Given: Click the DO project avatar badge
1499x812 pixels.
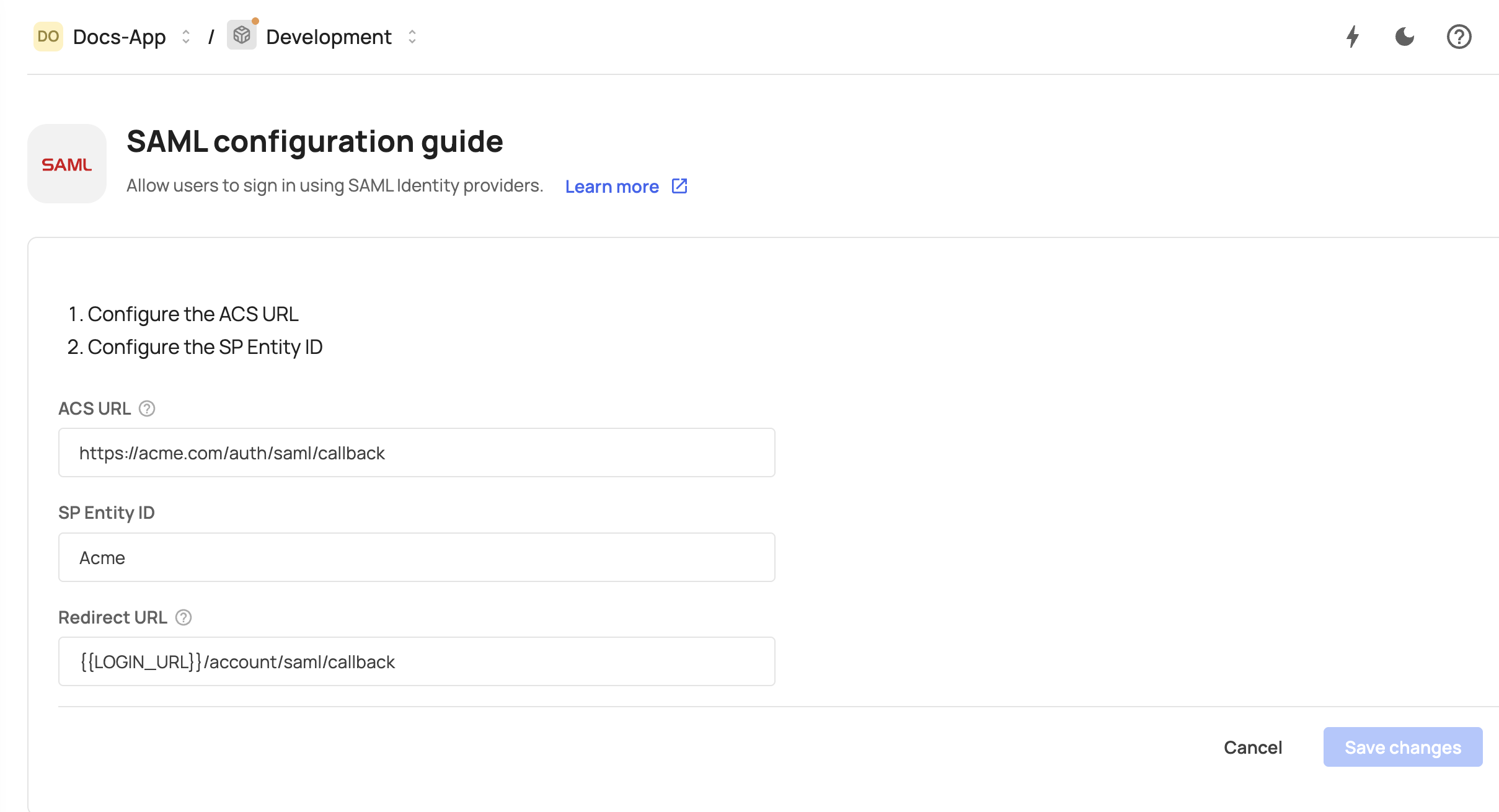Looking at the screenshot, I should pos(48,37).
